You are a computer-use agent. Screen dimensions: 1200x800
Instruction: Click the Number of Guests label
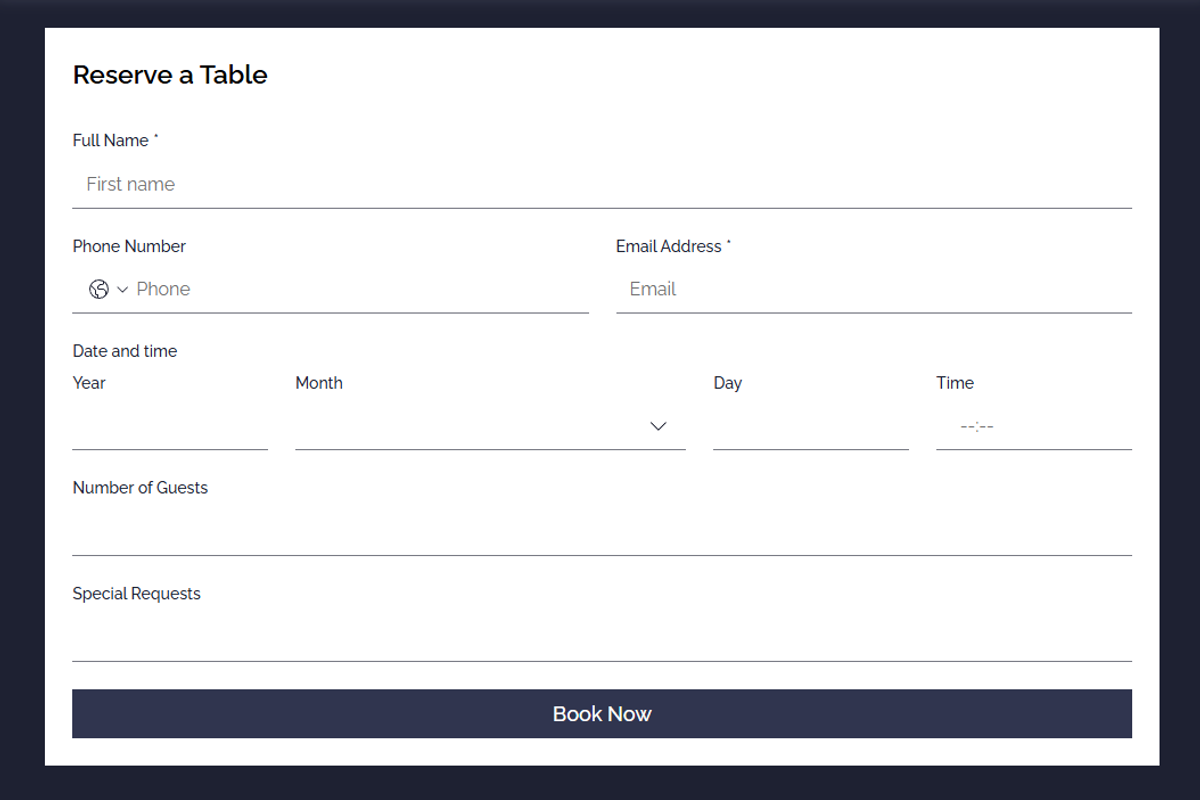coord(140,488)
